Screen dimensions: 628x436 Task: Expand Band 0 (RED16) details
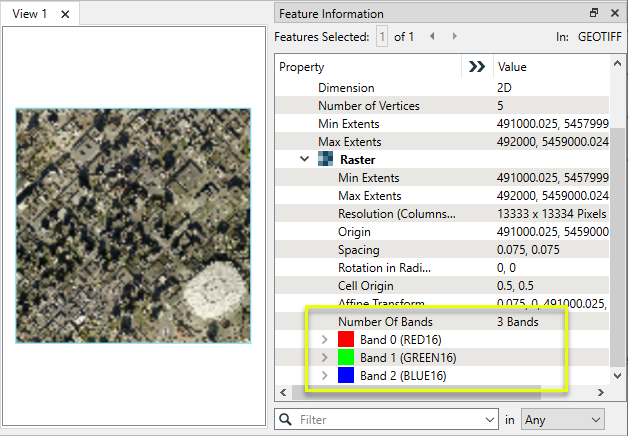(x=324, y=340)
